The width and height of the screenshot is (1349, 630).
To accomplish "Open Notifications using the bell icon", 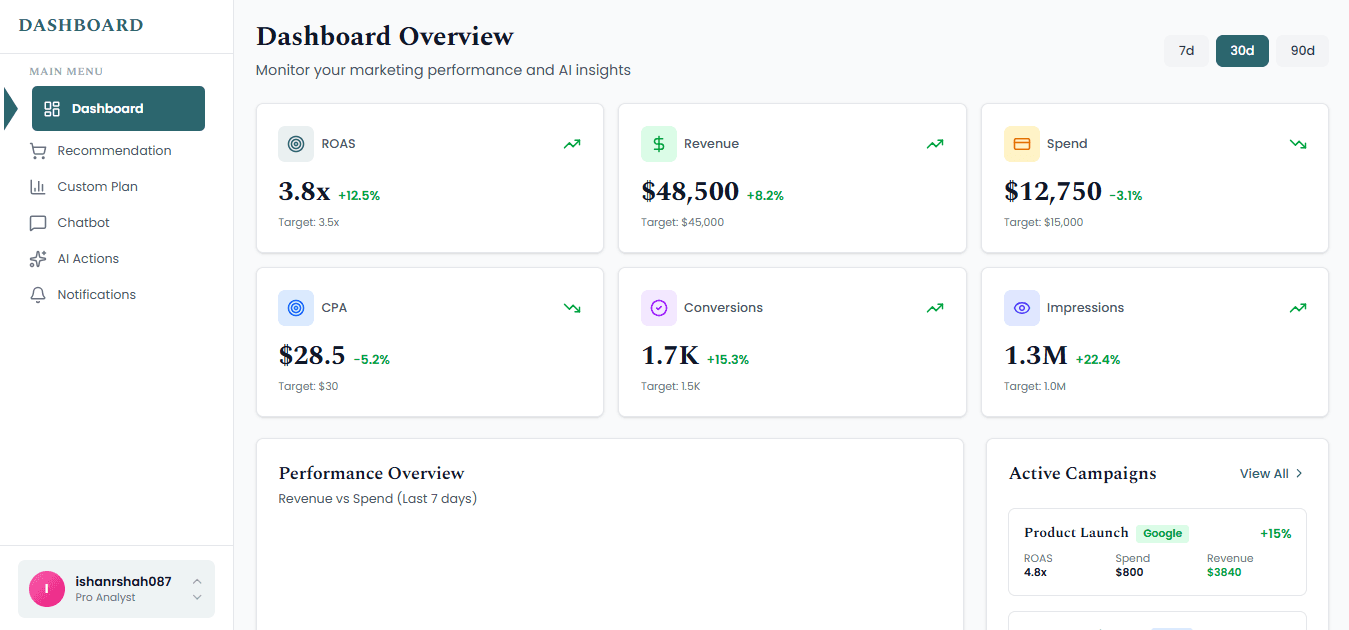I will coord(39,294).
